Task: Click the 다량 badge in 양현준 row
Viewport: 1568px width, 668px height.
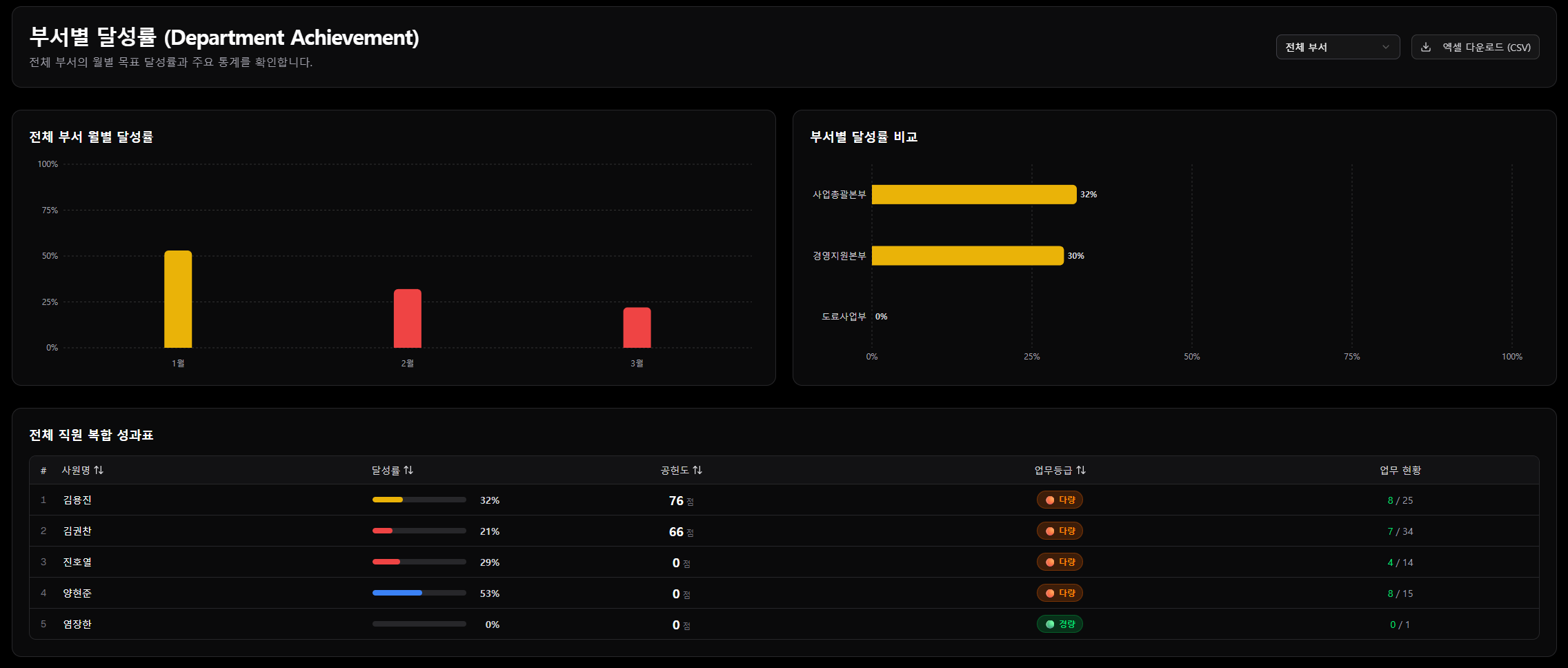Action: 1060,593
